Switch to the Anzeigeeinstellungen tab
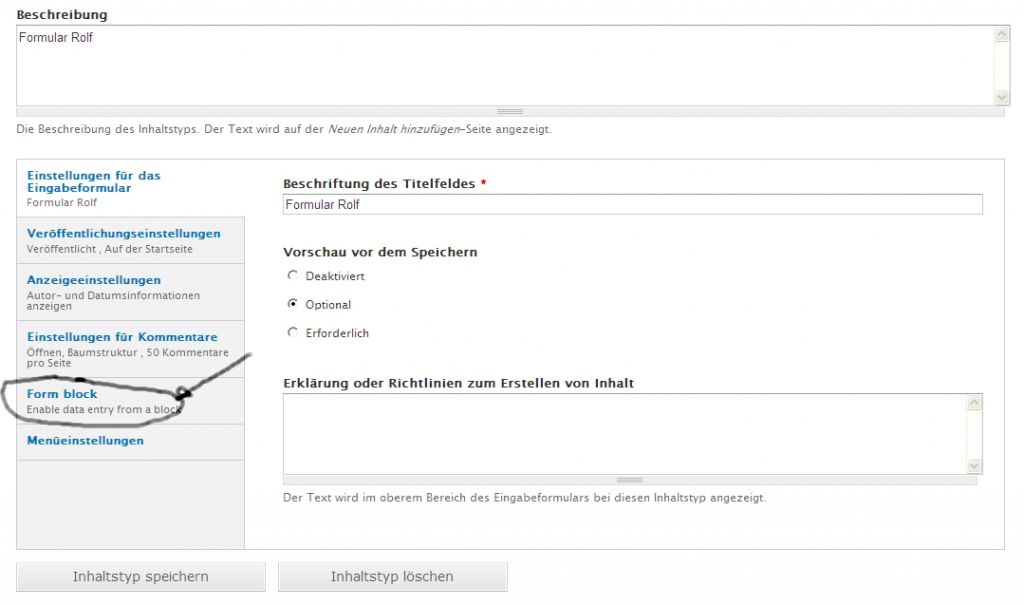This screenshot has width=1024, height=605. [x=93, y=280]
